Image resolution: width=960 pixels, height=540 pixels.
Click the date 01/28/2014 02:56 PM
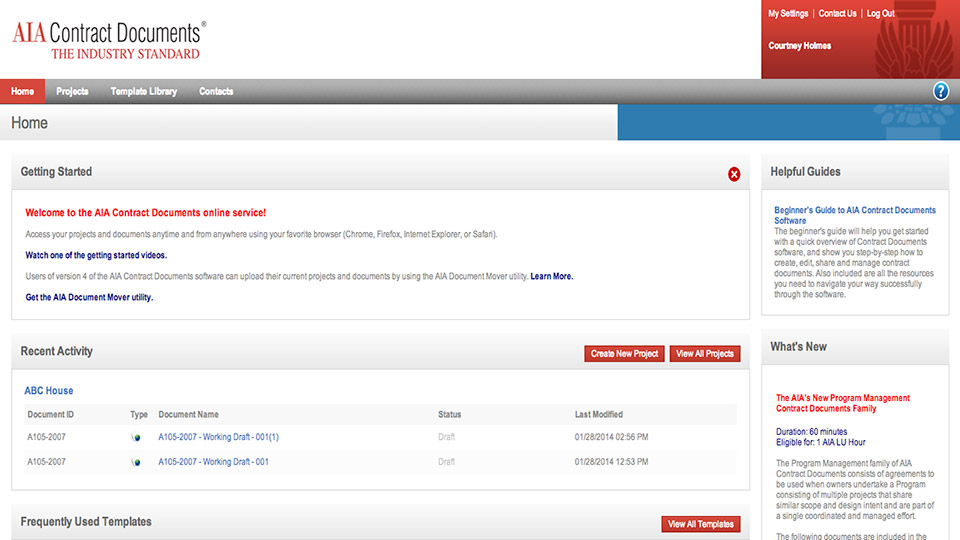pyautogui.click(x=611, y=437)
